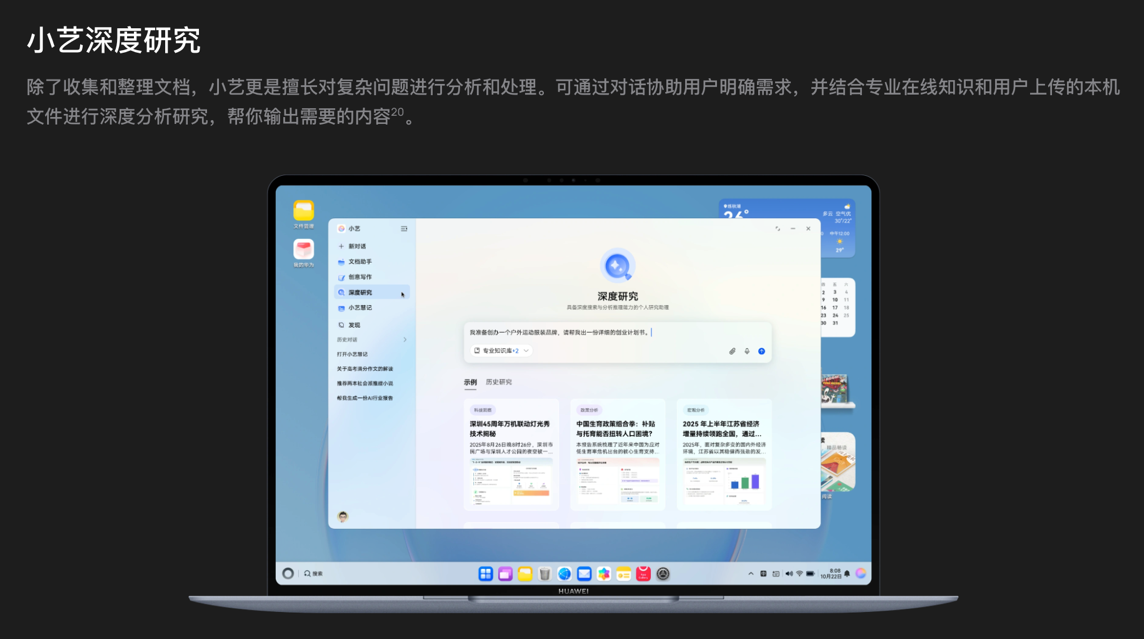1144x639 pixels.
Task: Open the 深圳45周年万机联动灯光秀 example card
Action: [511, 454]
